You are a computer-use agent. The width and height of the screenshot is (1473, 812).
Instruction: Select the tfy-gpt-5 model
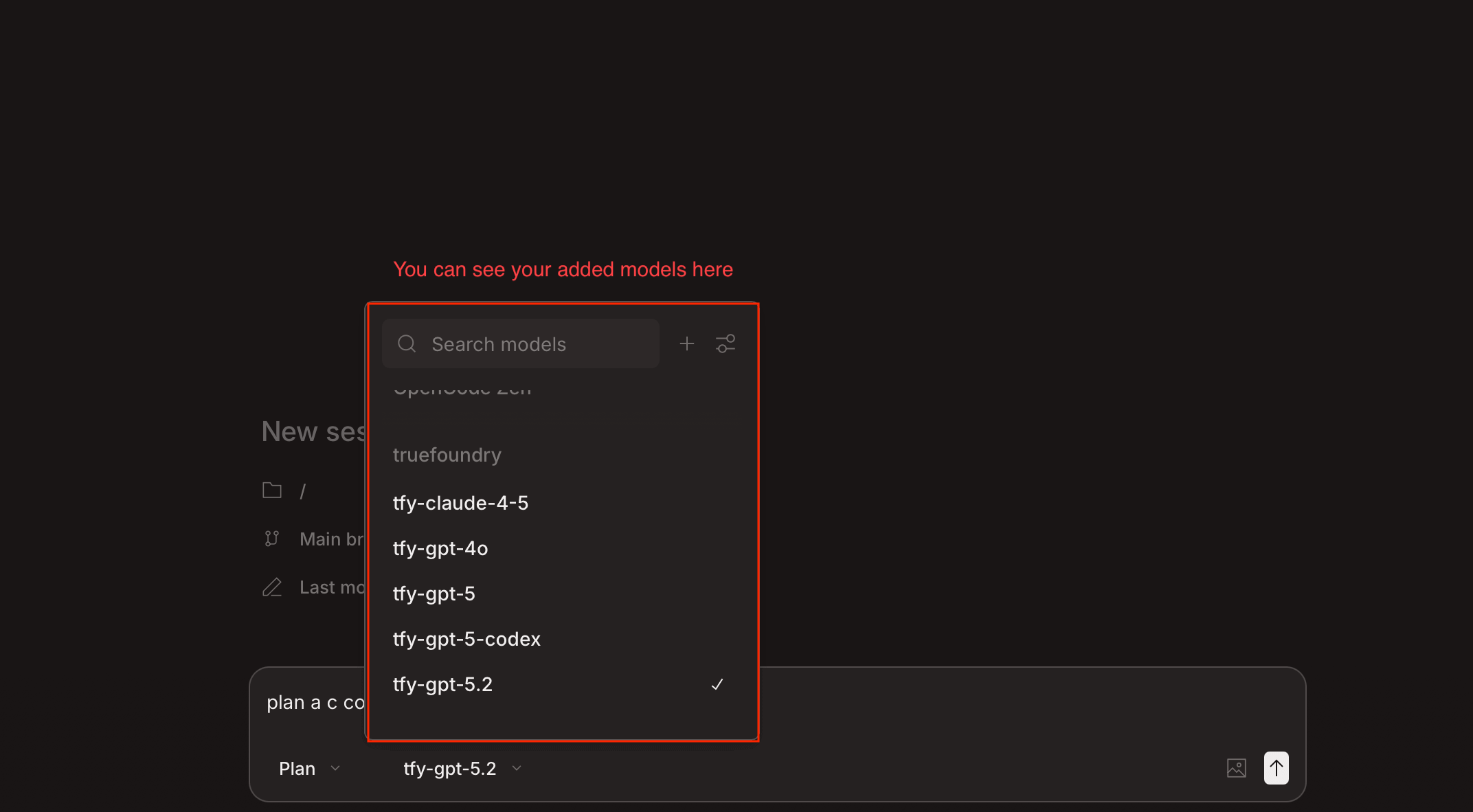tap(434, 593)
